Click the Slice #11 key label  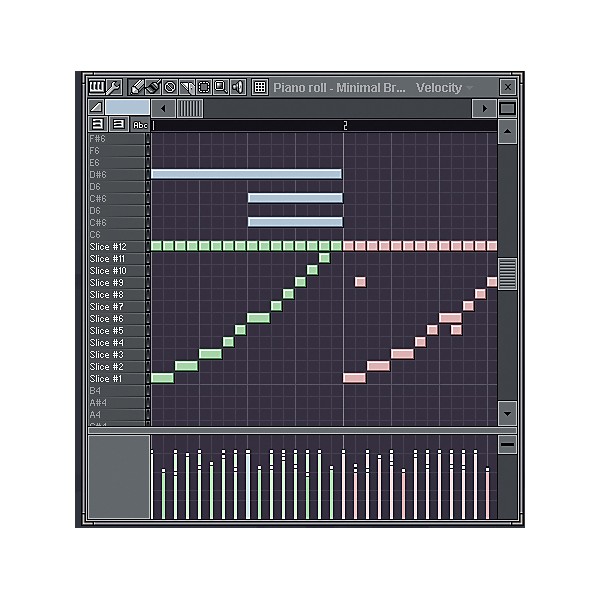click(107, 259)
